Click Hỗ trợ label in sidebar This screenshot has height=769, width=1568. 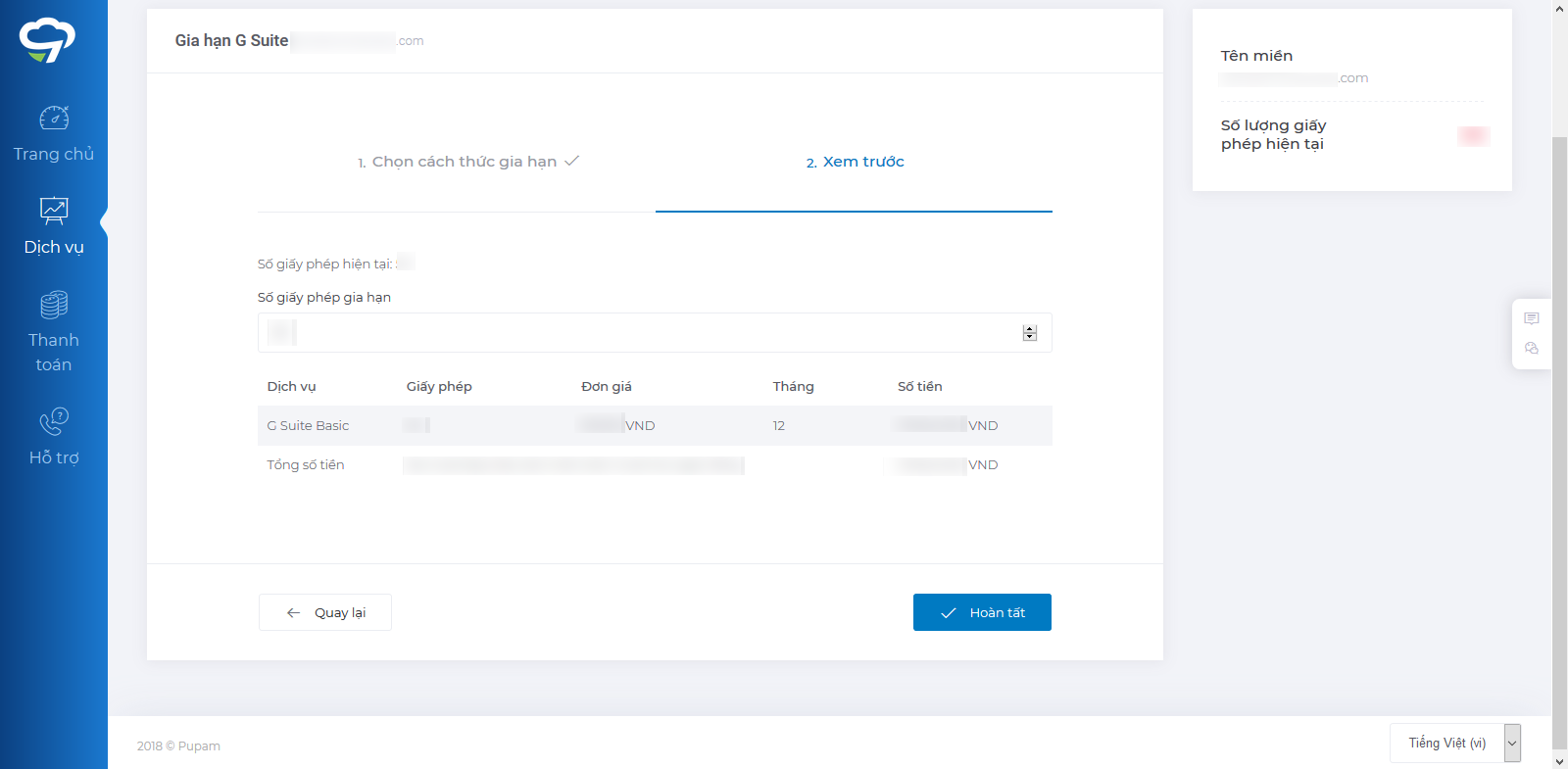54,457
